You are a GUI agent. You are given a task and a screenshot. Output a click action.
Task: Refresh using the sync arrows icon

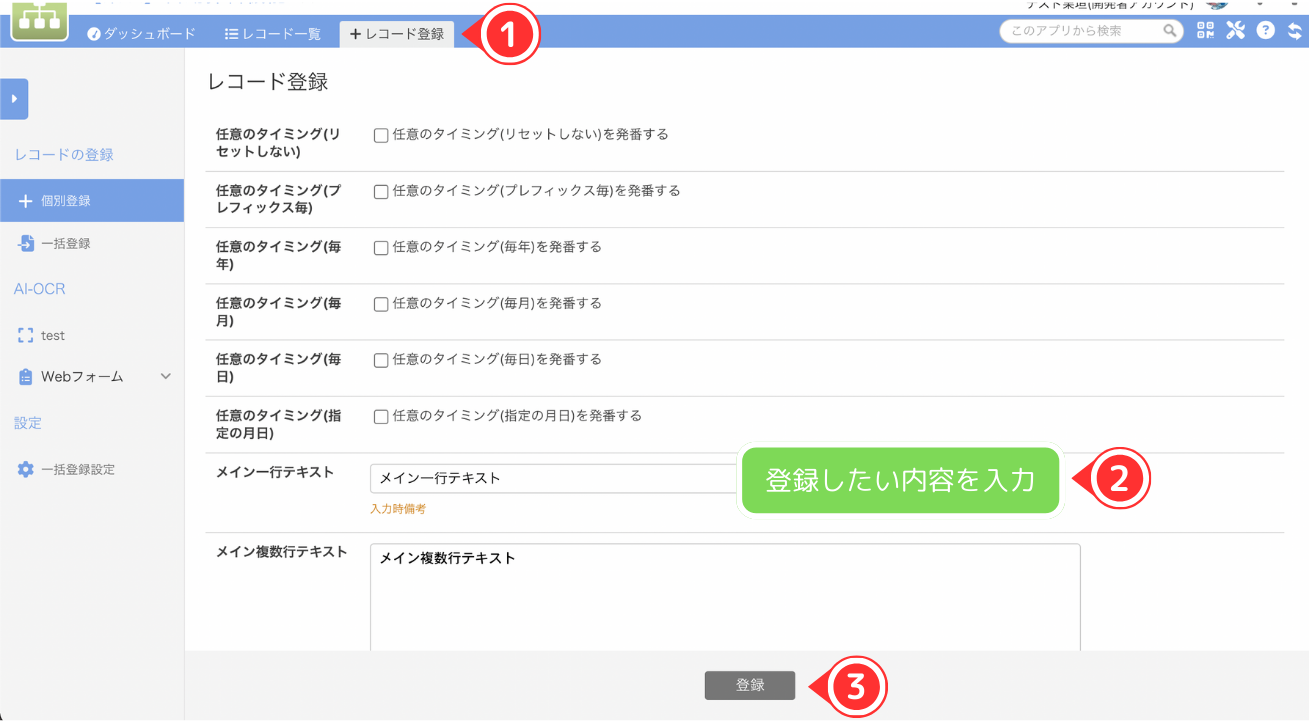pyautogui.click(x=1294, y=30)
